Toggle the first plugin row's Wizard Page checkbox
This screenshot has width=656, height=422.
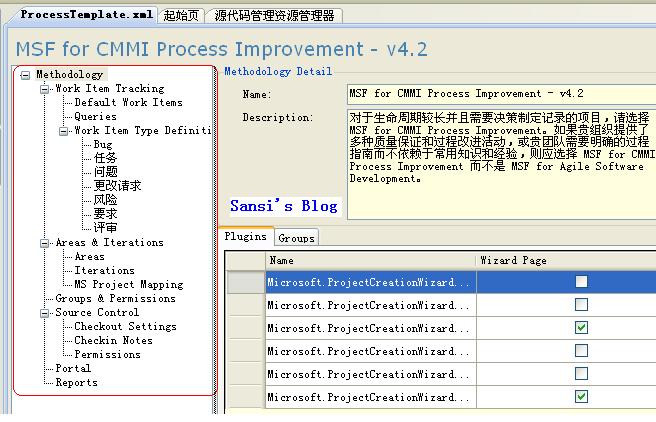pyautogui.click(x=581, y=283)
